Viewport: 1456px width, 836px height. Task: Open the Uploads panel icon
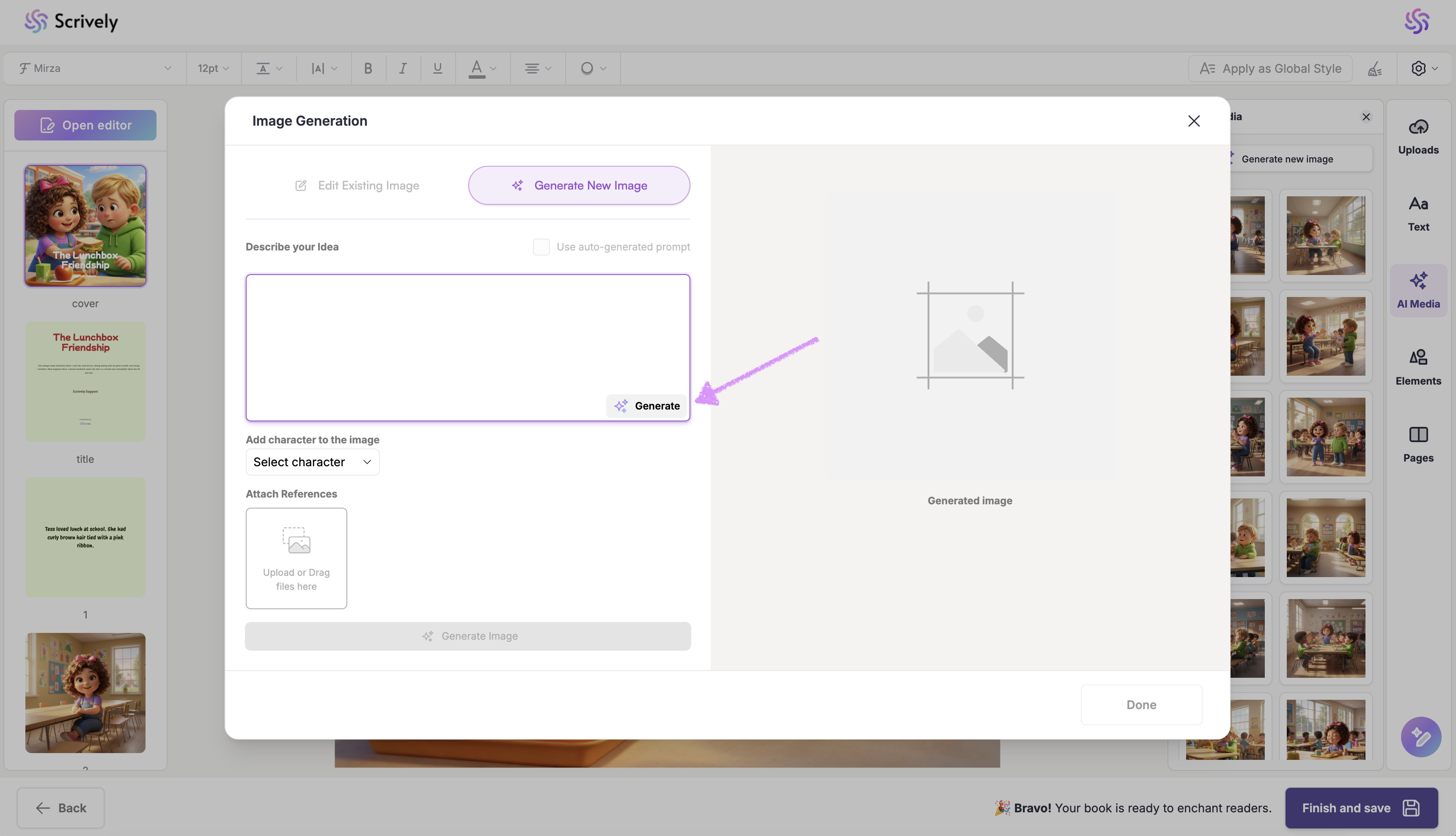[x=1418, y=136]
